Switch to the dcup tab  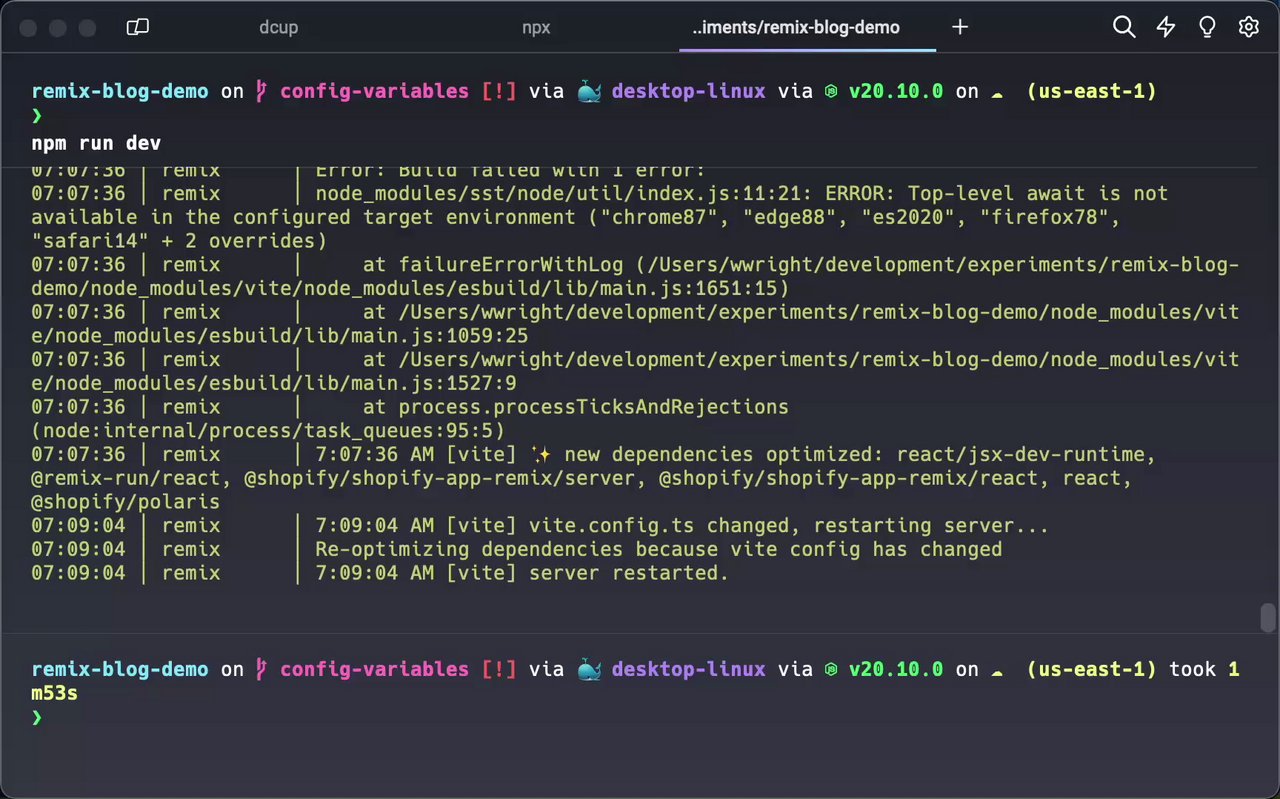coord(278,27)
